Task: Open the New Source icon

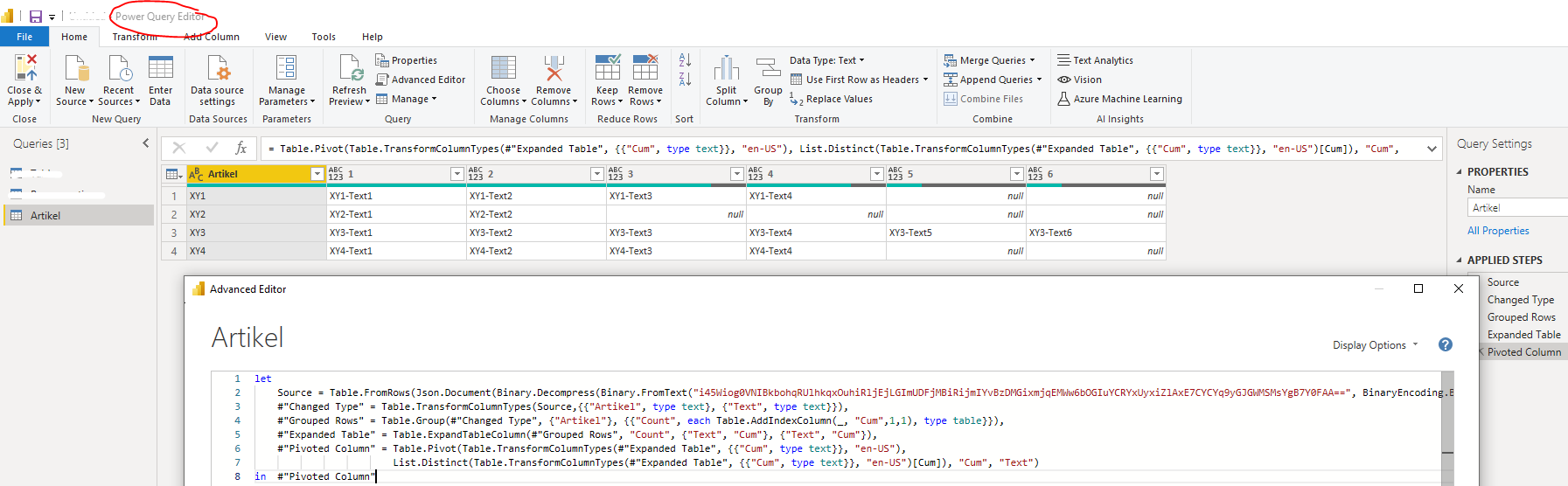Action: tap(76, 68)
